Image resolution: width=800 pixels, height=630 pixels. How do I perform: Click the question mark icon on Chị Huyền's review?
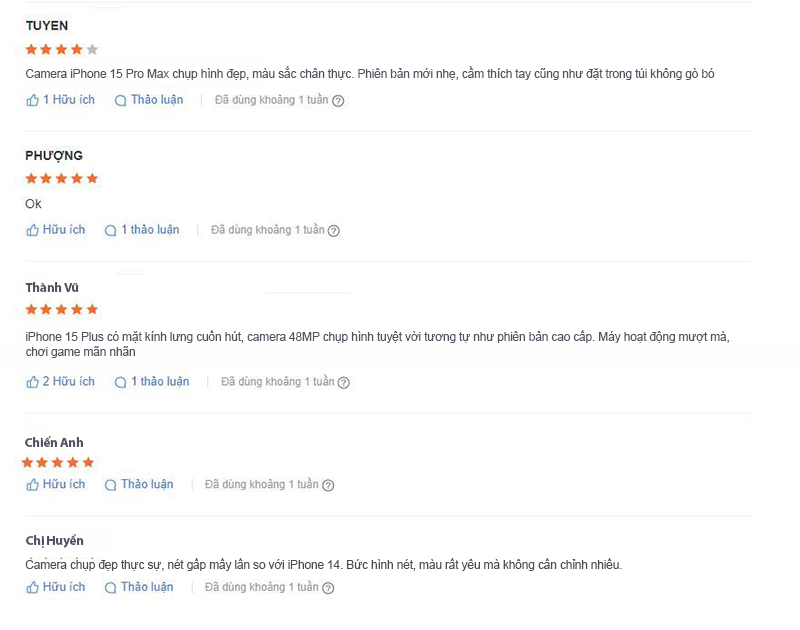pyautogui.click(x=328, y=588)
